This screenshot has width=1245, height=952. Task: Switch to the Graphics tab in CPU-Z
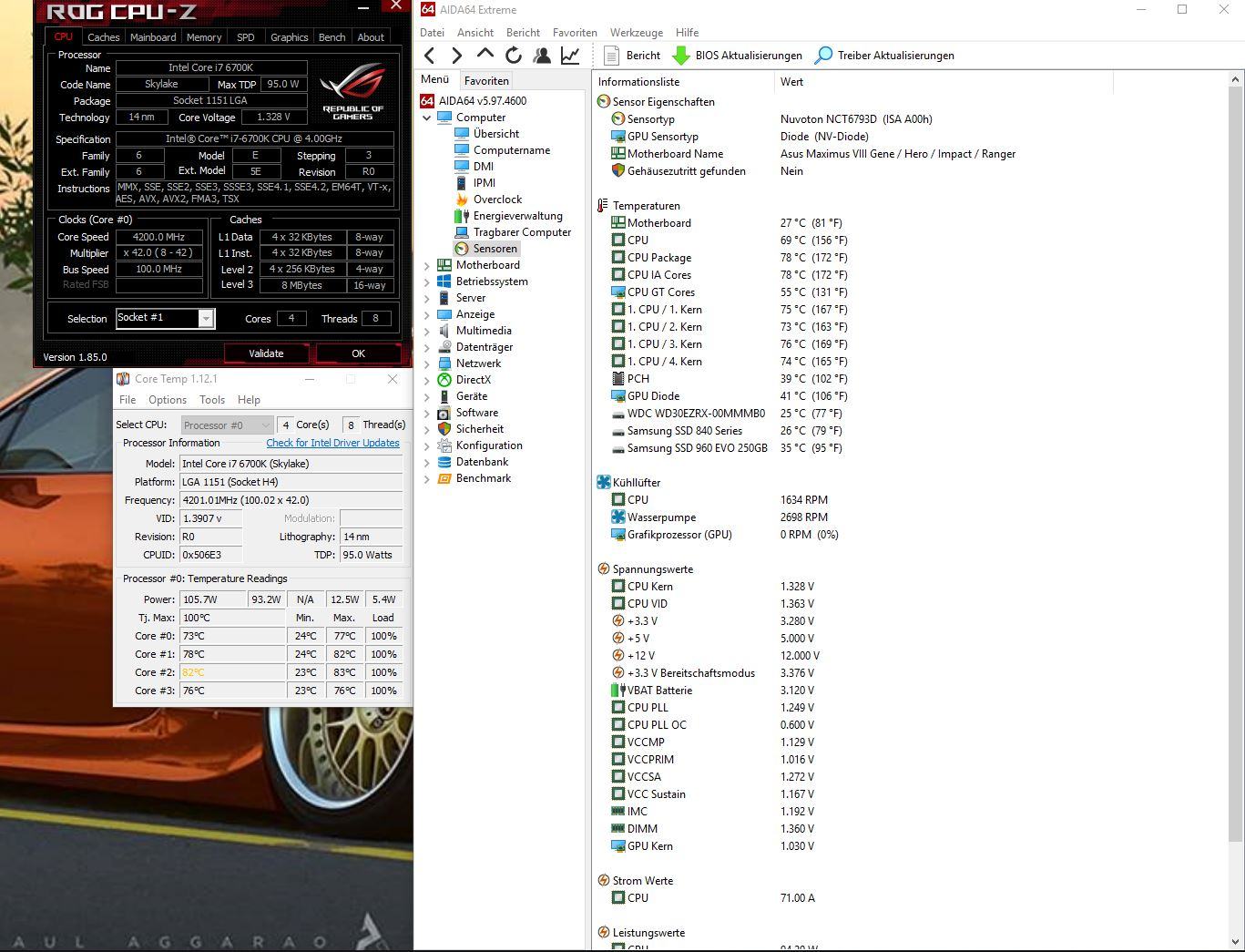pos(289,37)
